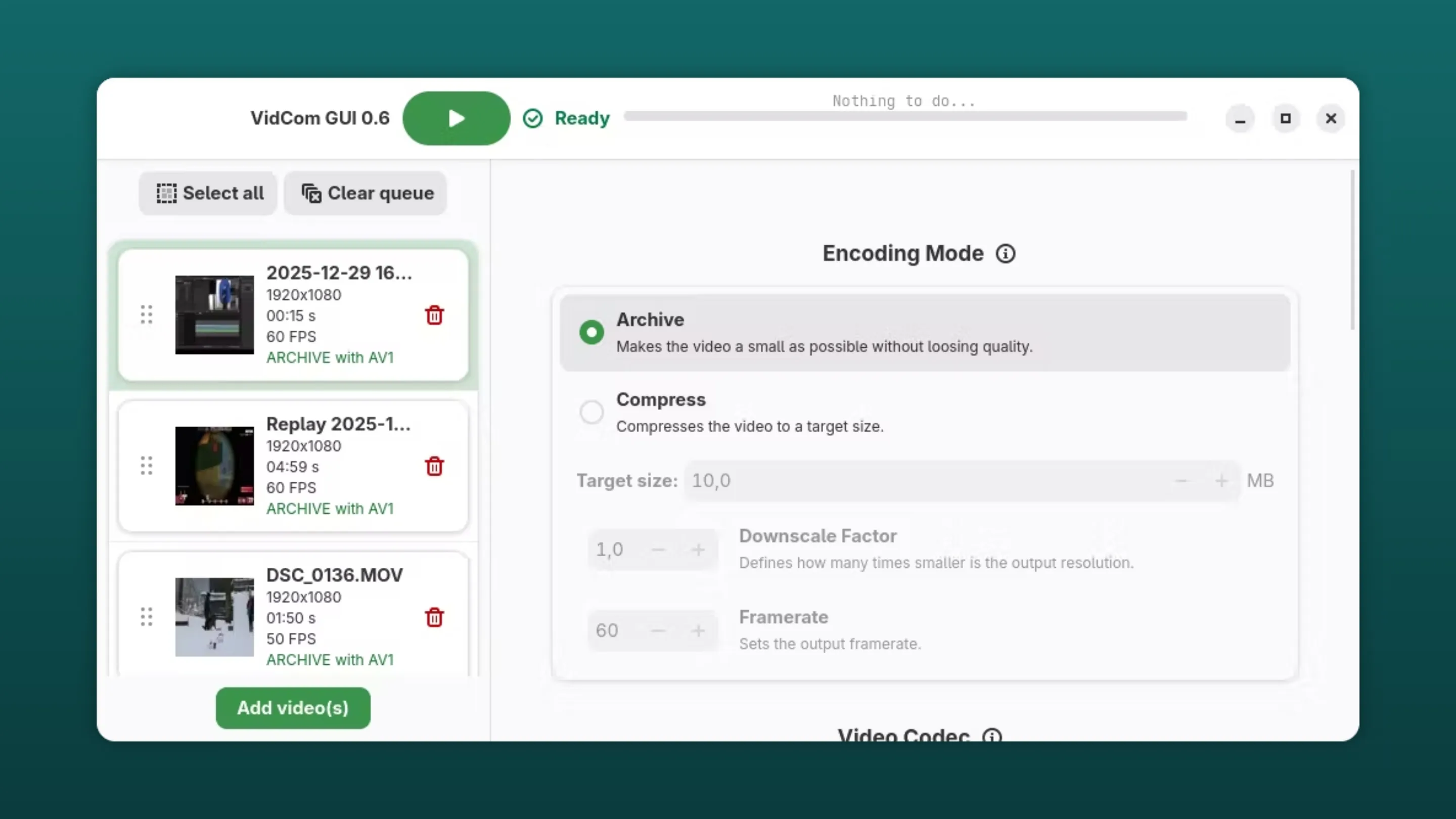The width and height of the screenshot is (1456, 819).
Task: Grab the drag handle of the 2025-12-29 video
Action: point(147,314)
